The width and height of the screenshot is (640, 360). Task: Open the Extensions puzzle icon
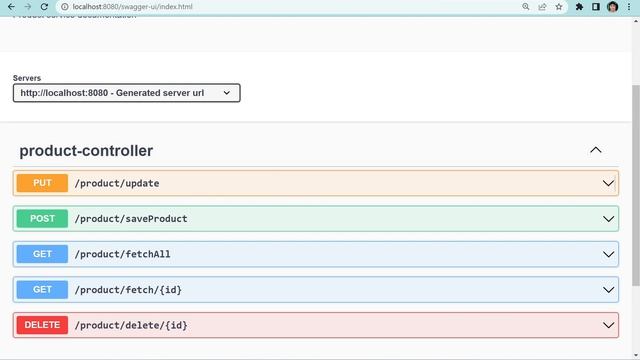(579, 7)
